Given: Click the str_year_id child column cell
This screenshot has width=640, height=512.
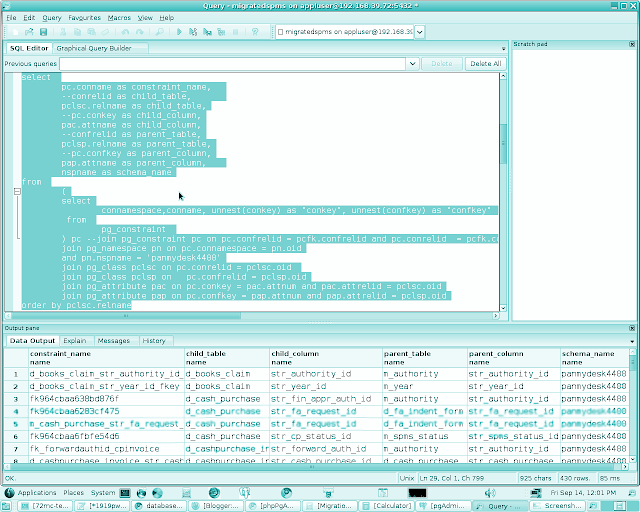Looking at the screenshot, I should 326,386.
